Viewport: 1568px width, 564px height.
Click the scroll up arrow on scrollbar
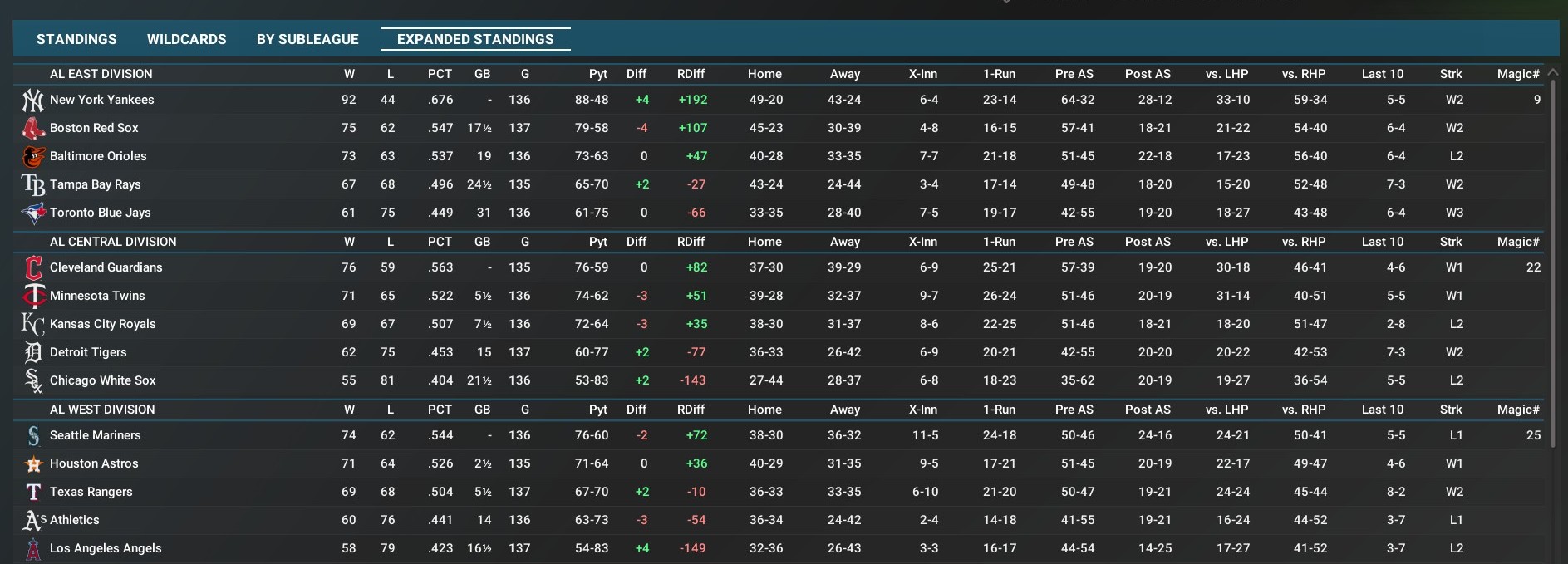point(1551,73)
